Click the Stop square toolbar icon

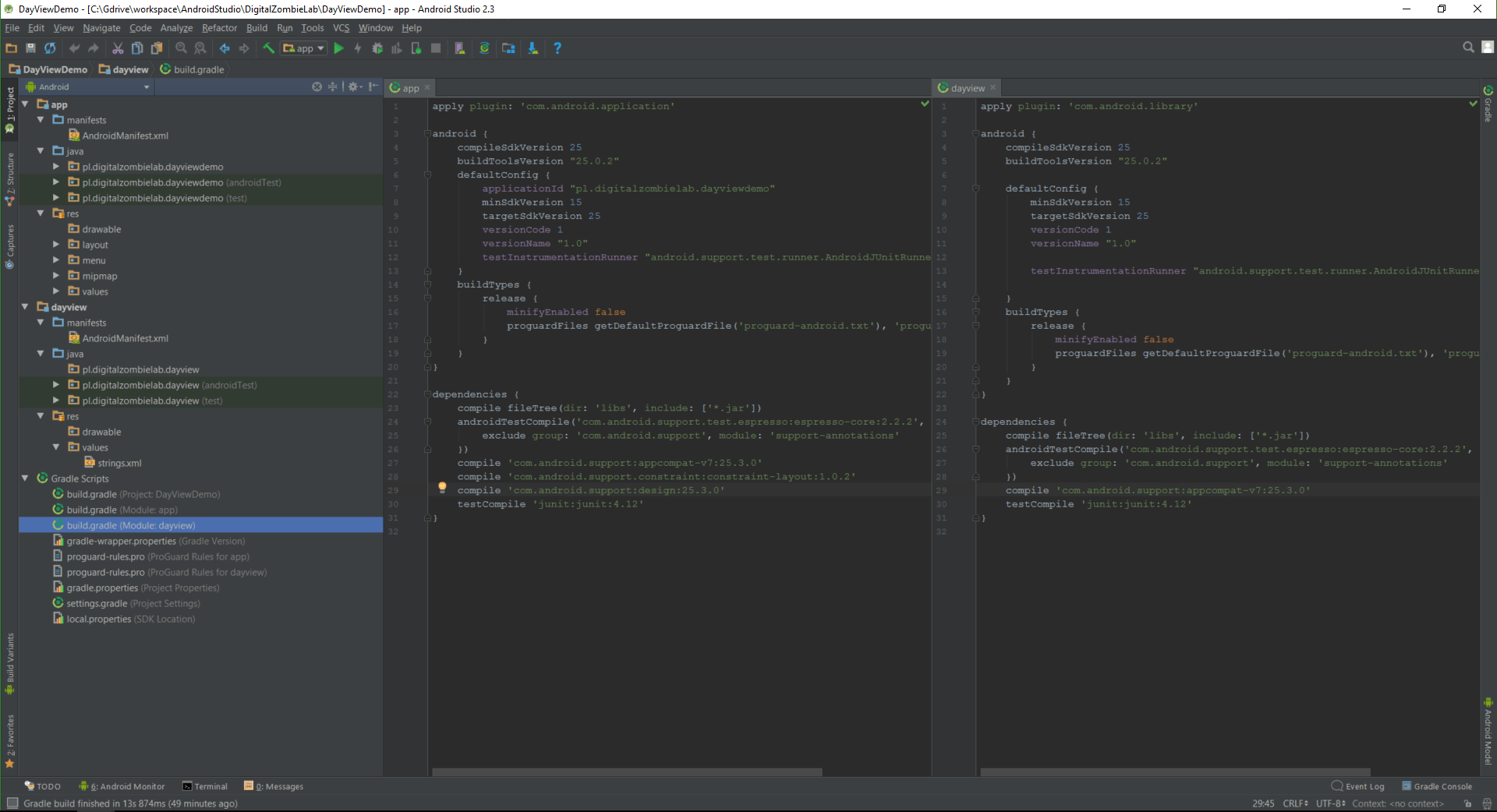coord(436,48)
